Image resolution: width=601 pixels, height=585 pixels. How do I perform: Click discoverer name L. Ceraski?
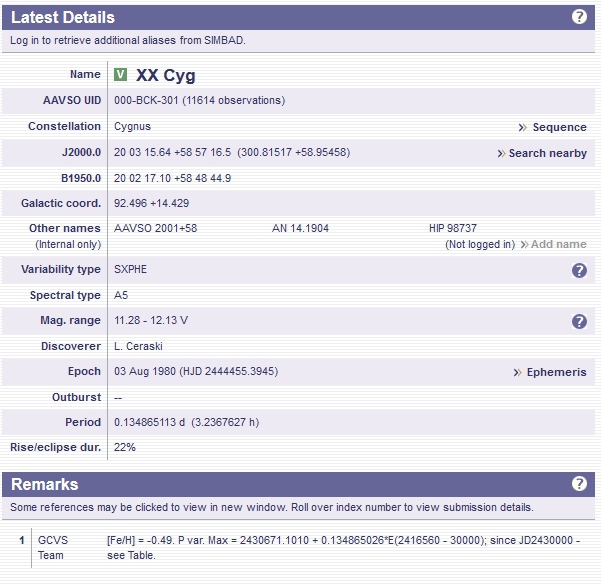coord(138,346)
